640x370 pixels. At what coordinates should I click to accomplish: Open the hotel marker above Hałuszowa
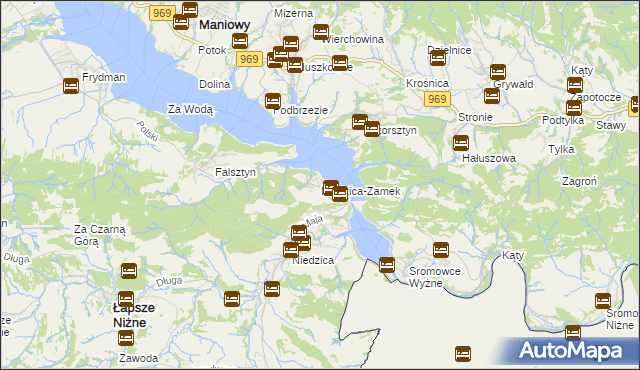461,143
